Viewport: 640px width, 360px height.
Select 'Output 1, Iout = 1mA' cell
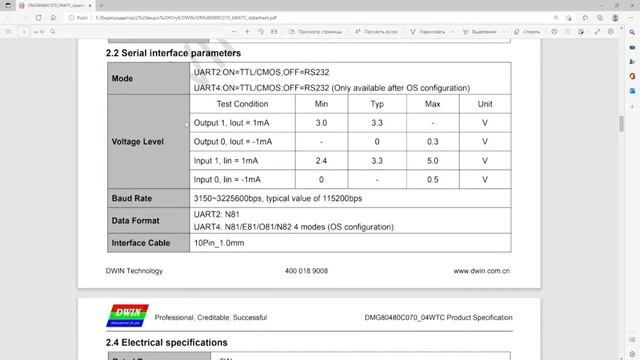point(231,123)
